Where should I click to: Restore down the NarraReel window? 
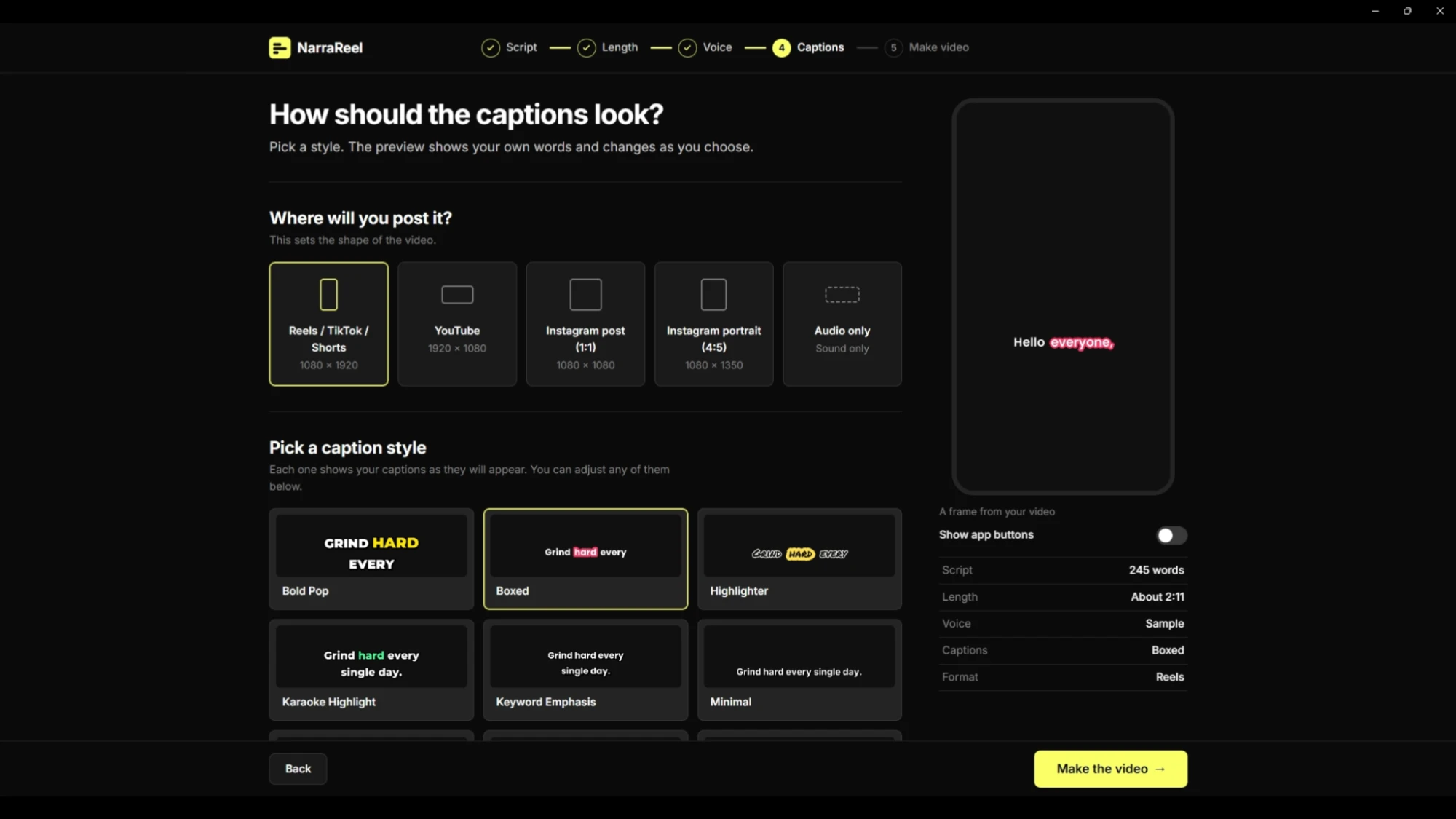tap(1407, 11)
